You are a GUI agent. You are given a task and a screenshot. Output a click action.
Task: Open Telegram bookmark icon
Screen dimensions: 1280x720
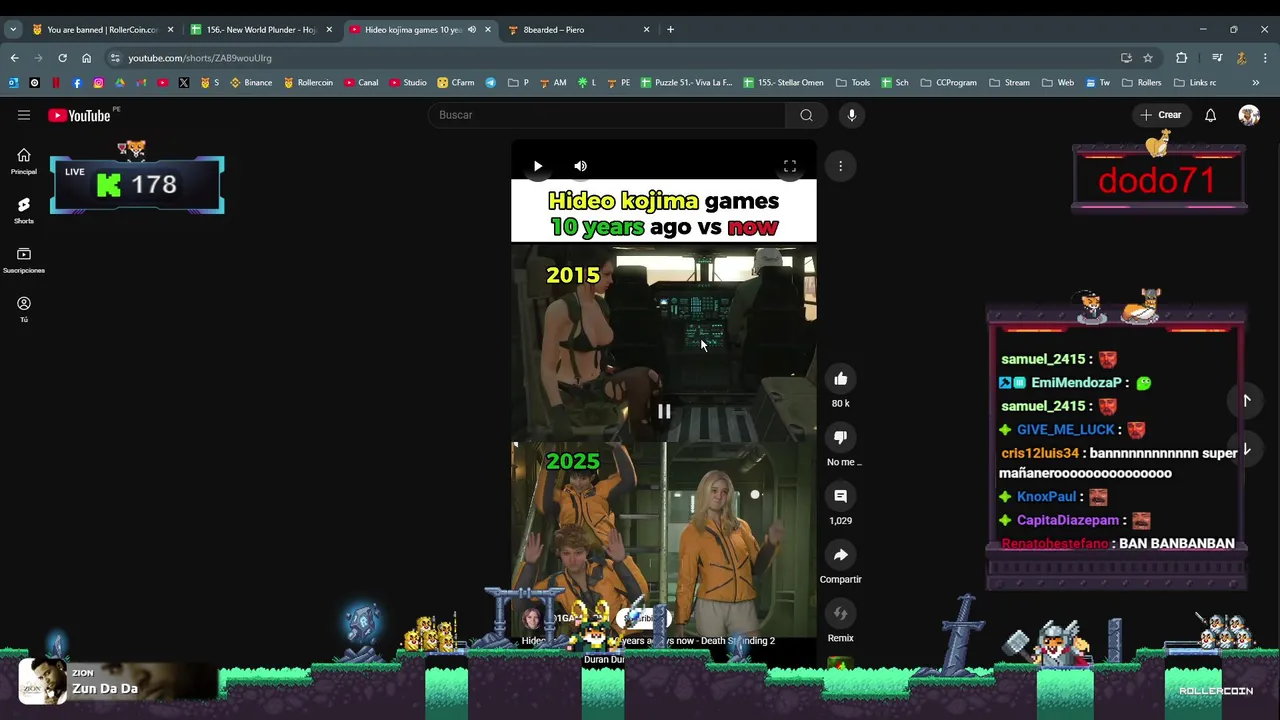pyautogui.click(x=491, y=83)
